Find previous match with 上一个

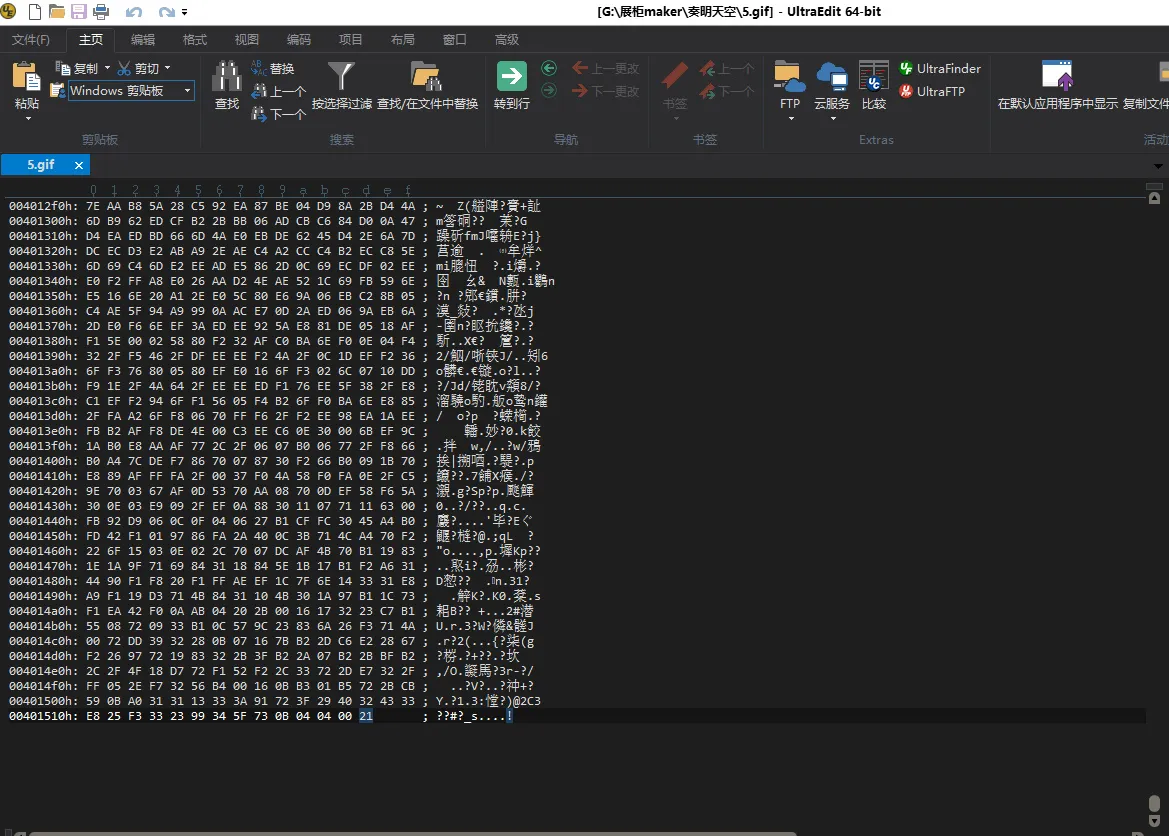point(278,91)
